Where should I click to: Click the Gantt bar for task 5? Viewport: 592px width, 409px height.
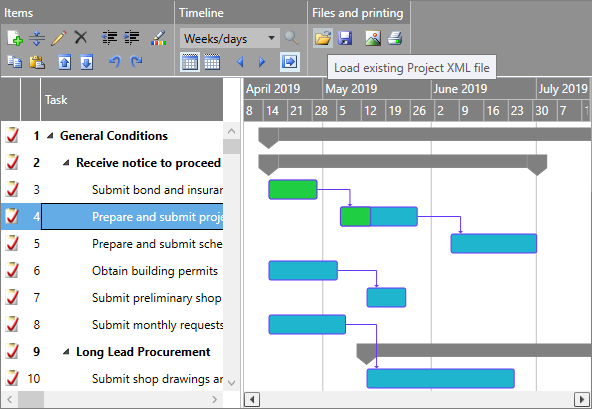click(x=494, y=243)
